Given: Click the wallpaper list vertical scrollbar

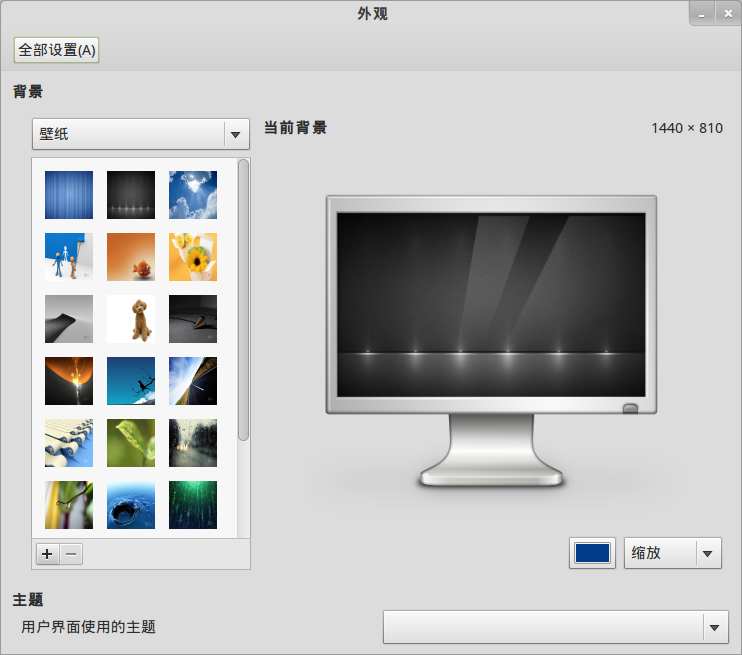Looking at the screenshot, I should 243,300.
